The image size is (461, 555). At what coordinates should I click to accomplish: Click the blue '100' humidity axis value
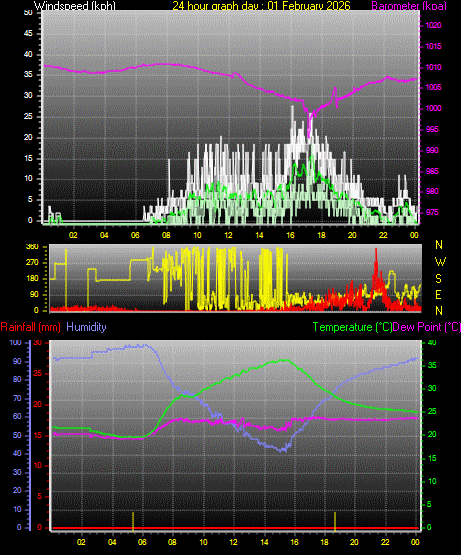[x=16, y=342]
